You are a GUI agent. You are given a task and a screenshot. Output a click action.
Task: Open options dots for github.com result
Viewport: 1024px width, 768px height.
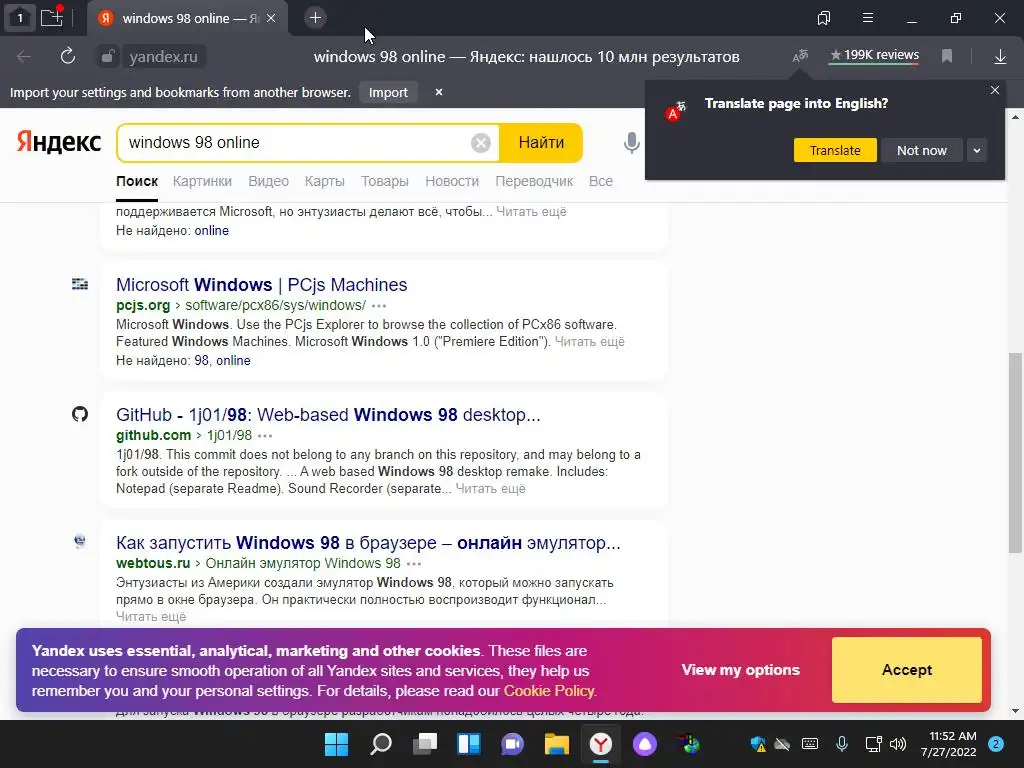pyautogui.click(x=265, y=436)
